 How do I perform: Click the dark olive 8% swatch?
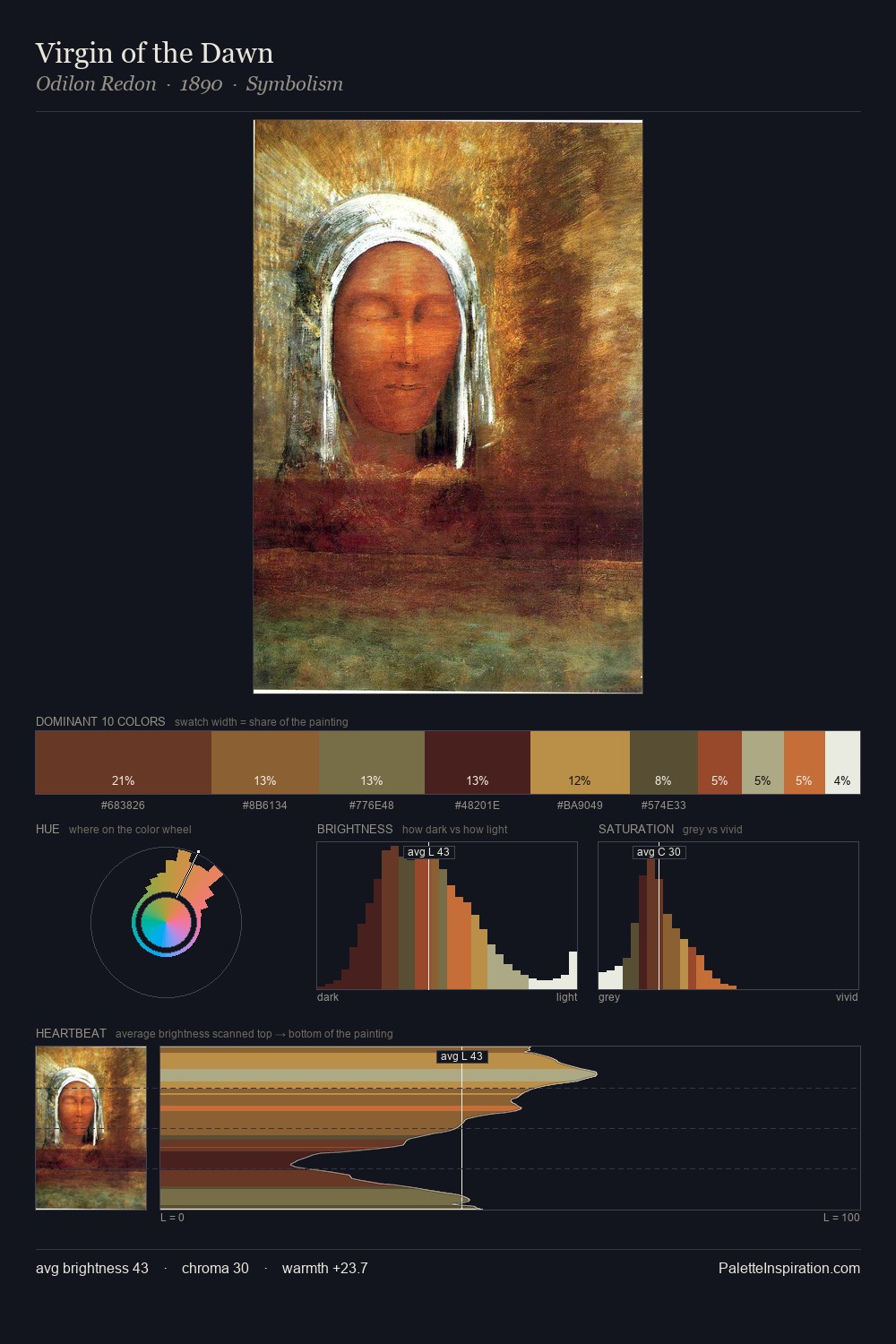click(664, 762)
